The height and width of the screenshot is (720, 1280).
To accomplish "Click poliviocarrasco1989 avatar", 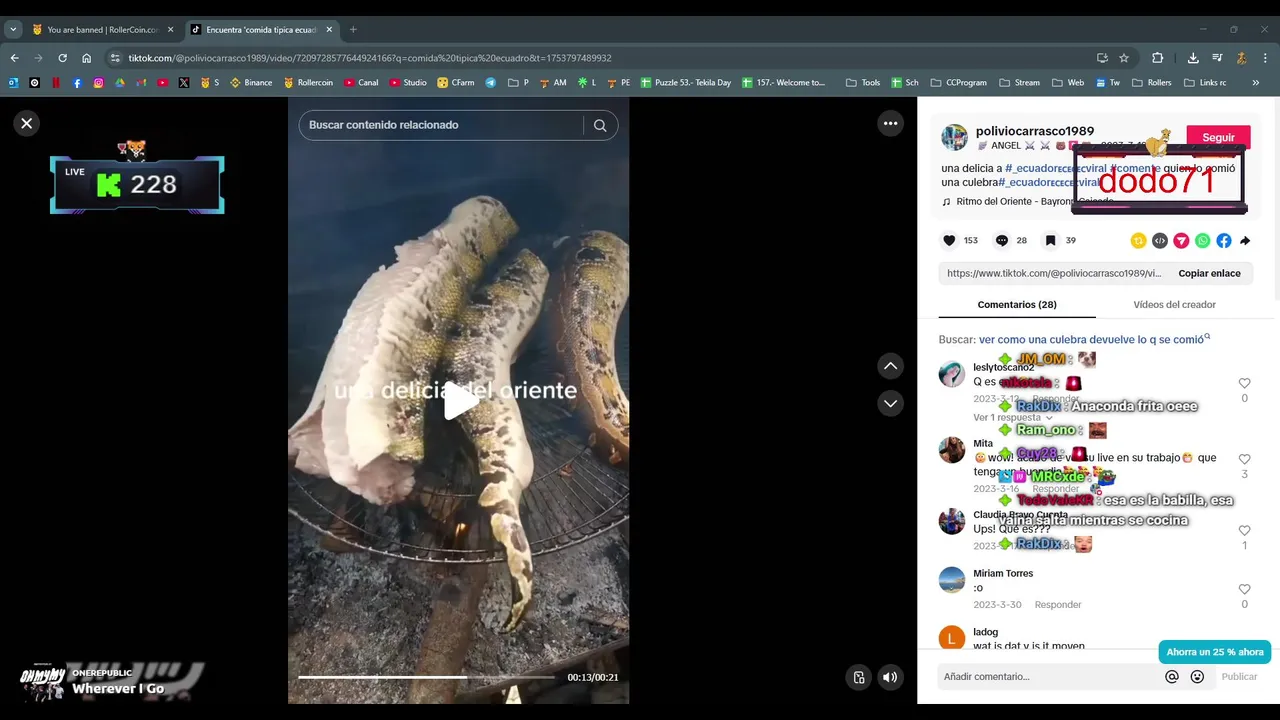I will point(954,138).
